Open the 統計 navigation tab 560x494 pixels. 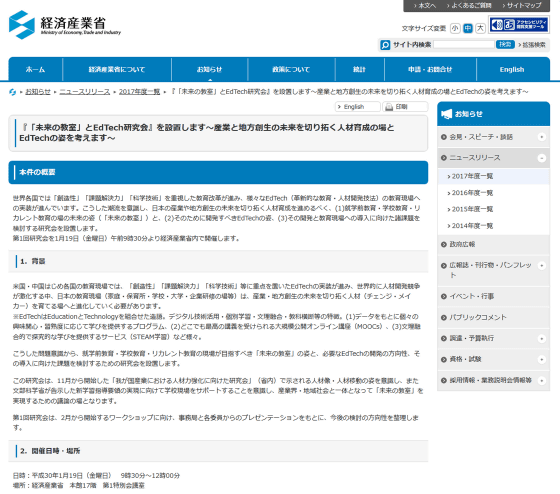[359, 69]
